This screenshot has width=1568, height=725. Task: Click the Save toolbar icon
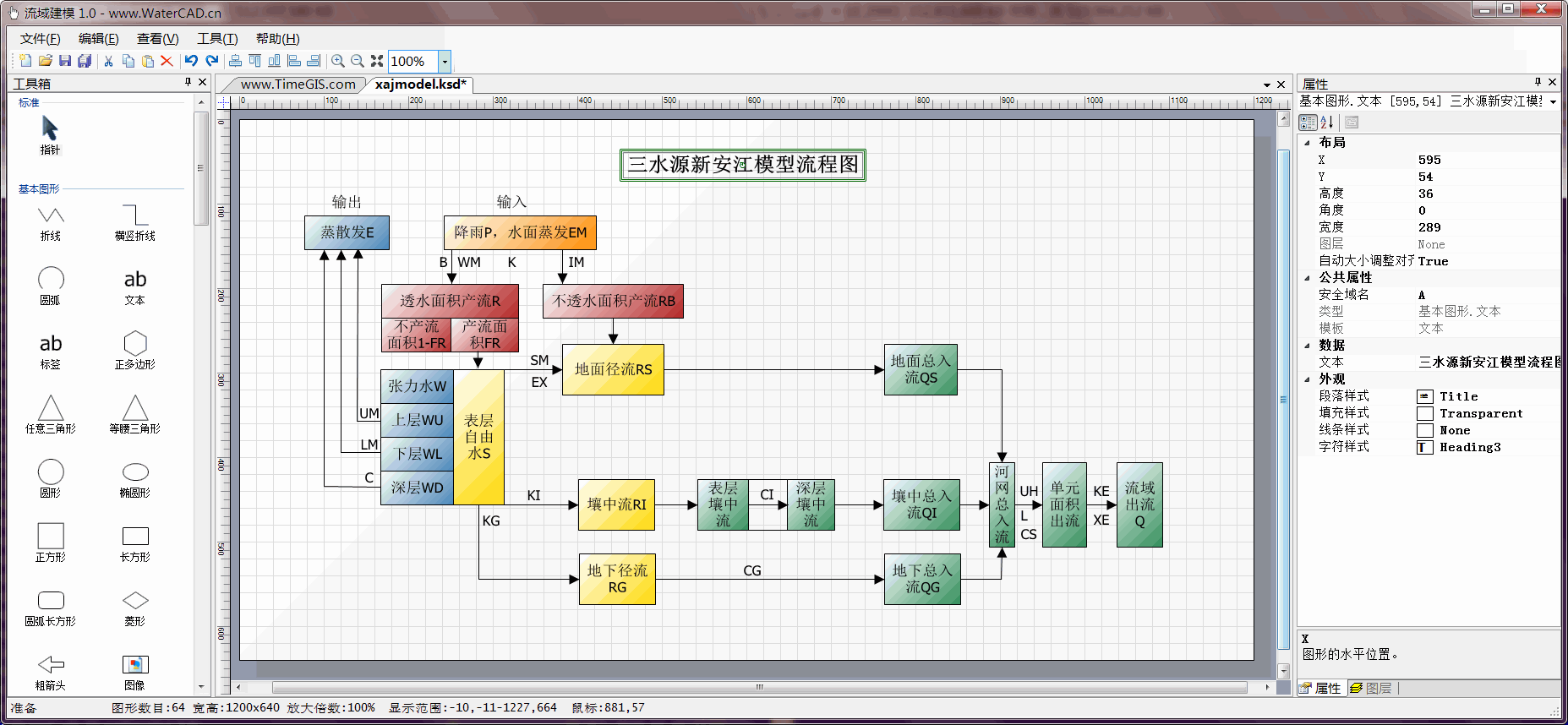(65, 61)
